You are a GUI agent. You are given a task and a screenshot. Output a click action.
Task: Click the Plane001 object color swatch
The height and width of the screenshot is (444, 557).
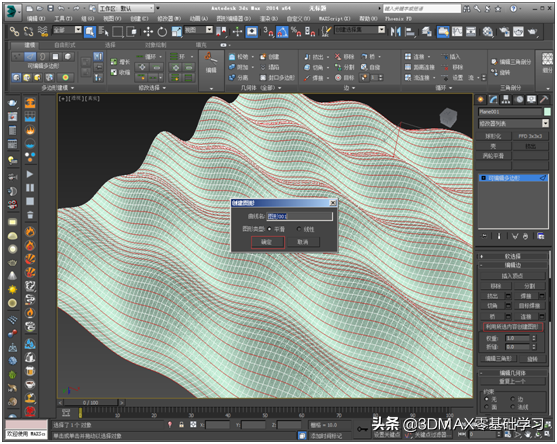pos(547,112)
